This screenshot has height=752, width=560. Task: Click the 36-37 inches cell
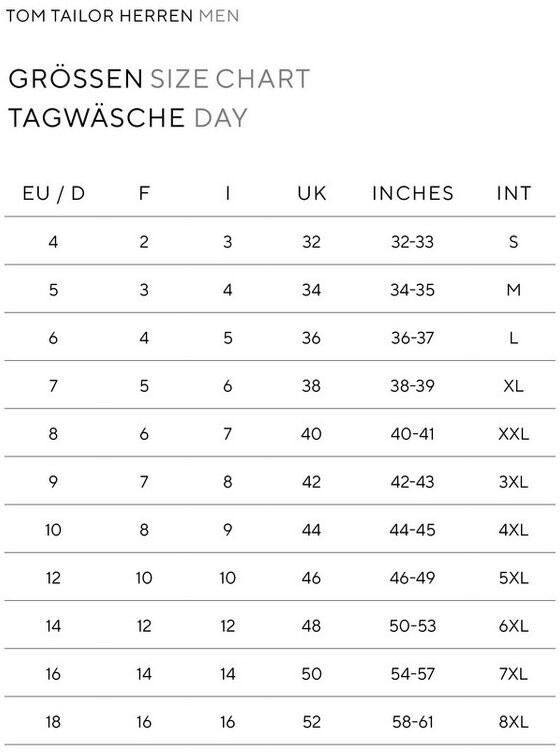412,338
